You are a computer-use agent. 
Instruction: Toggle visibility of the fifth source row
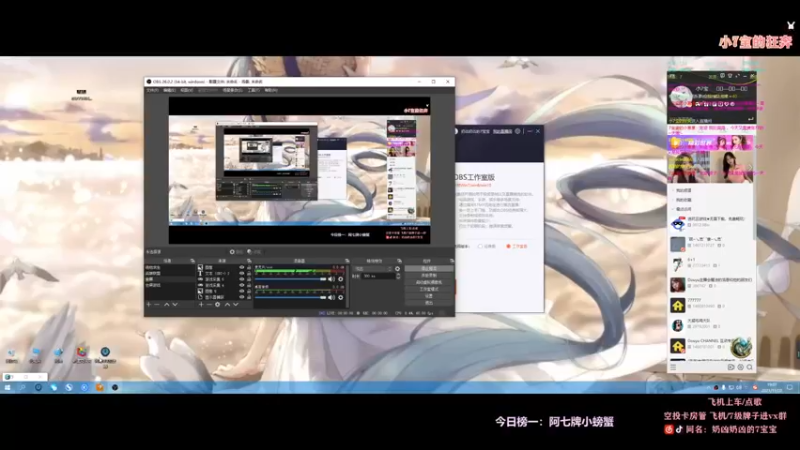point(242,291)
